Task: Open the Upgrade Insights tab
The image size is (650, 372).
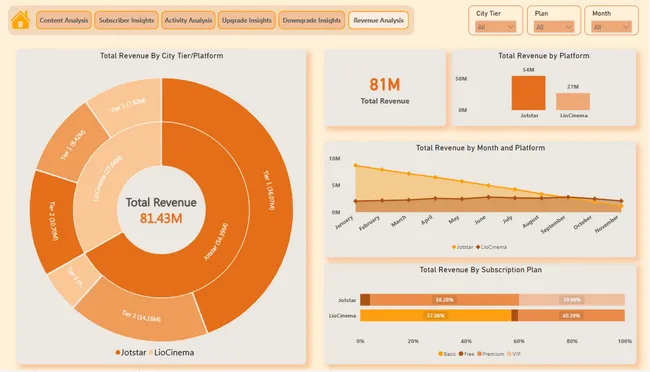Action: coord(247,20)
